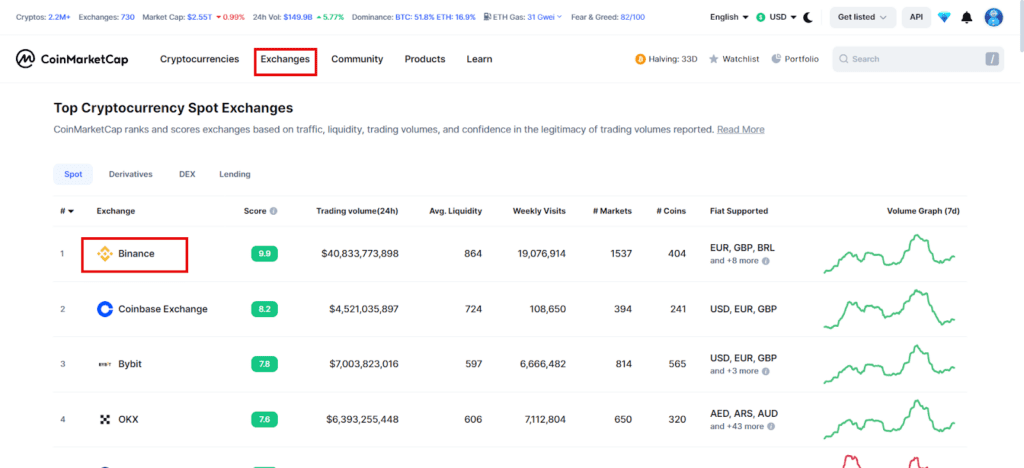
Task: Switch to the Lending tab
Action: [234, 174]
